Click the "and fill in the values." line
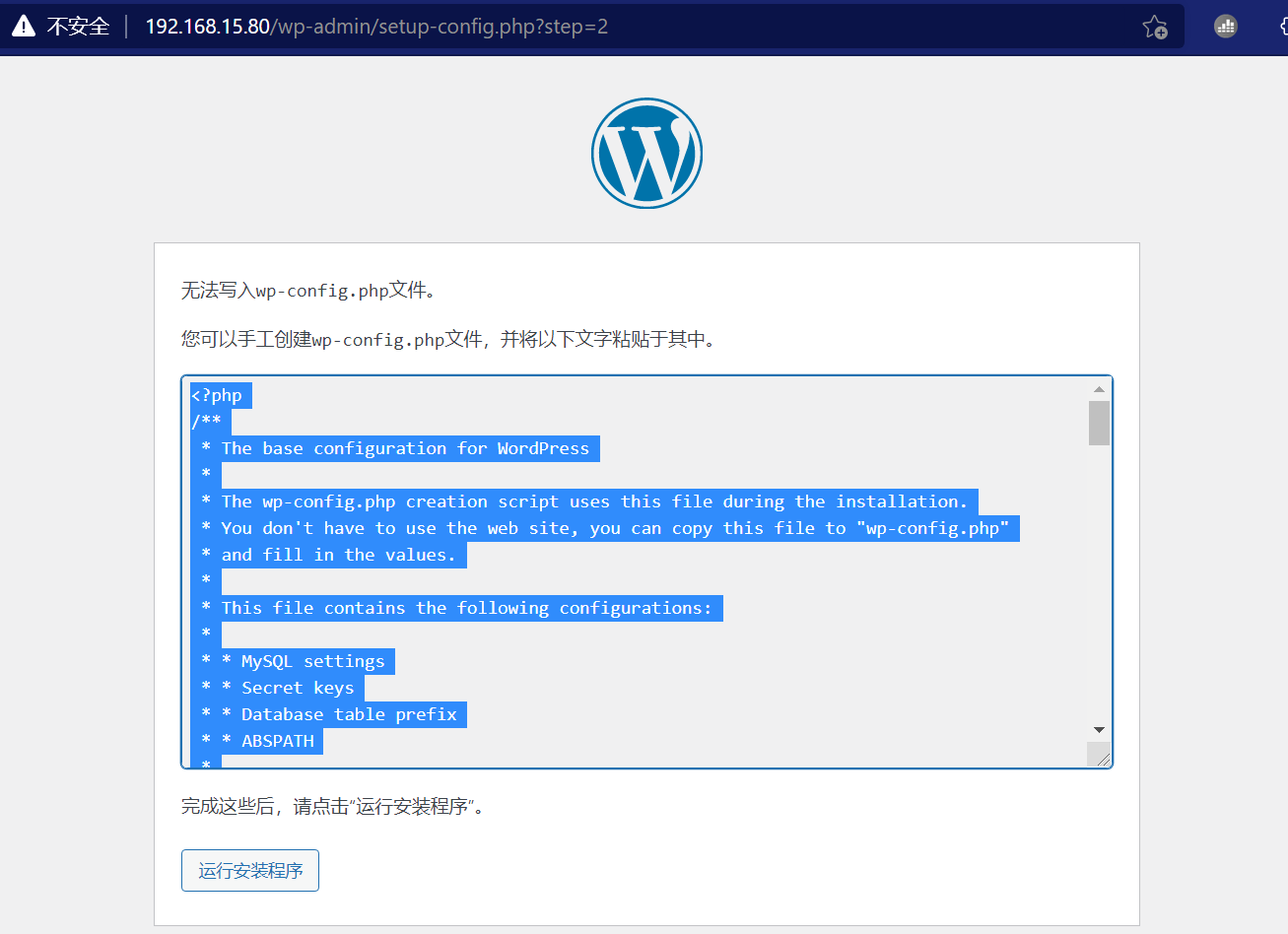The width and height of the screenshot is (1288, 934). coord(338,555)
